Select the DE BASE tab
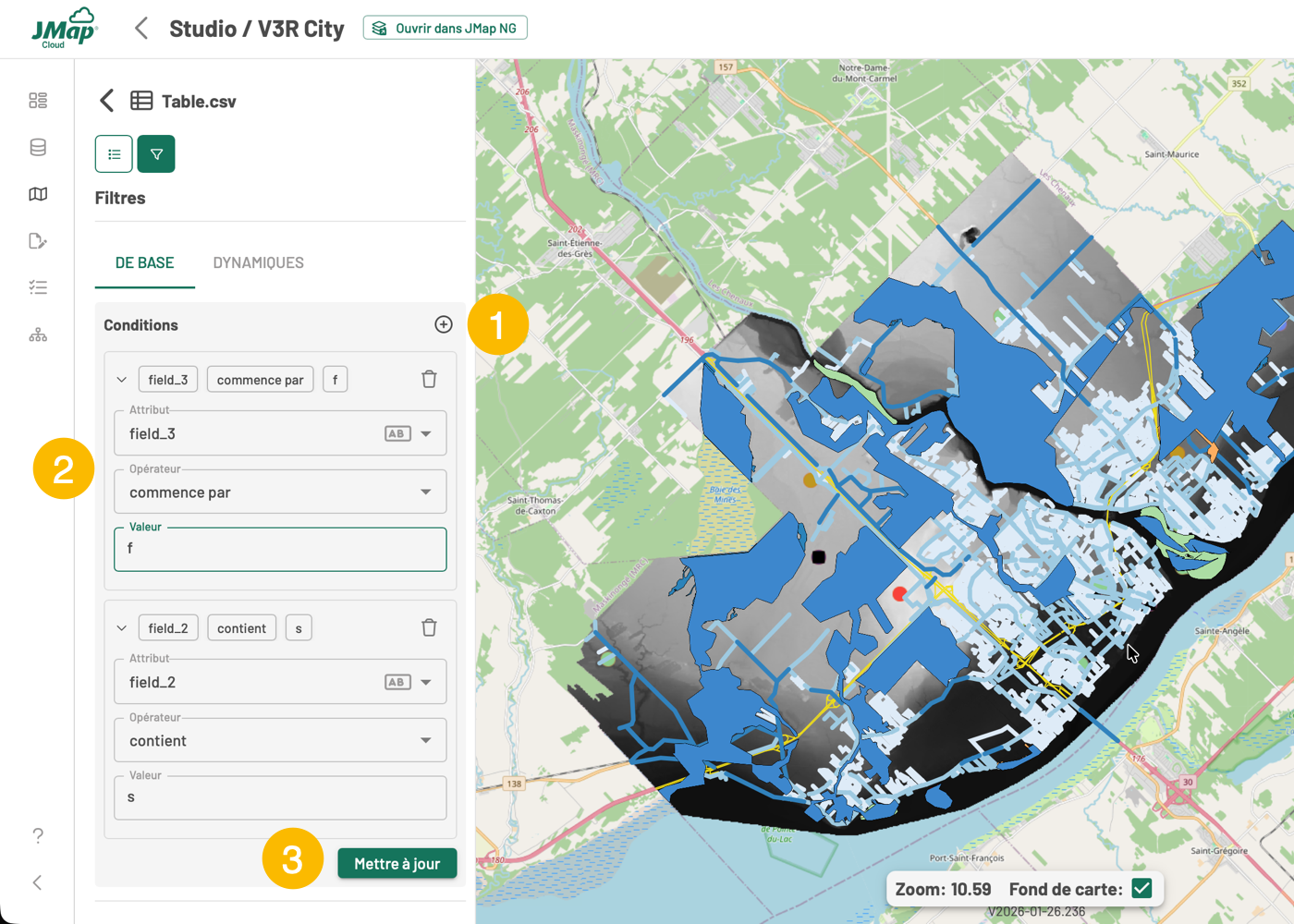Viewport: 1294px width, 924px height. [144, 263]
